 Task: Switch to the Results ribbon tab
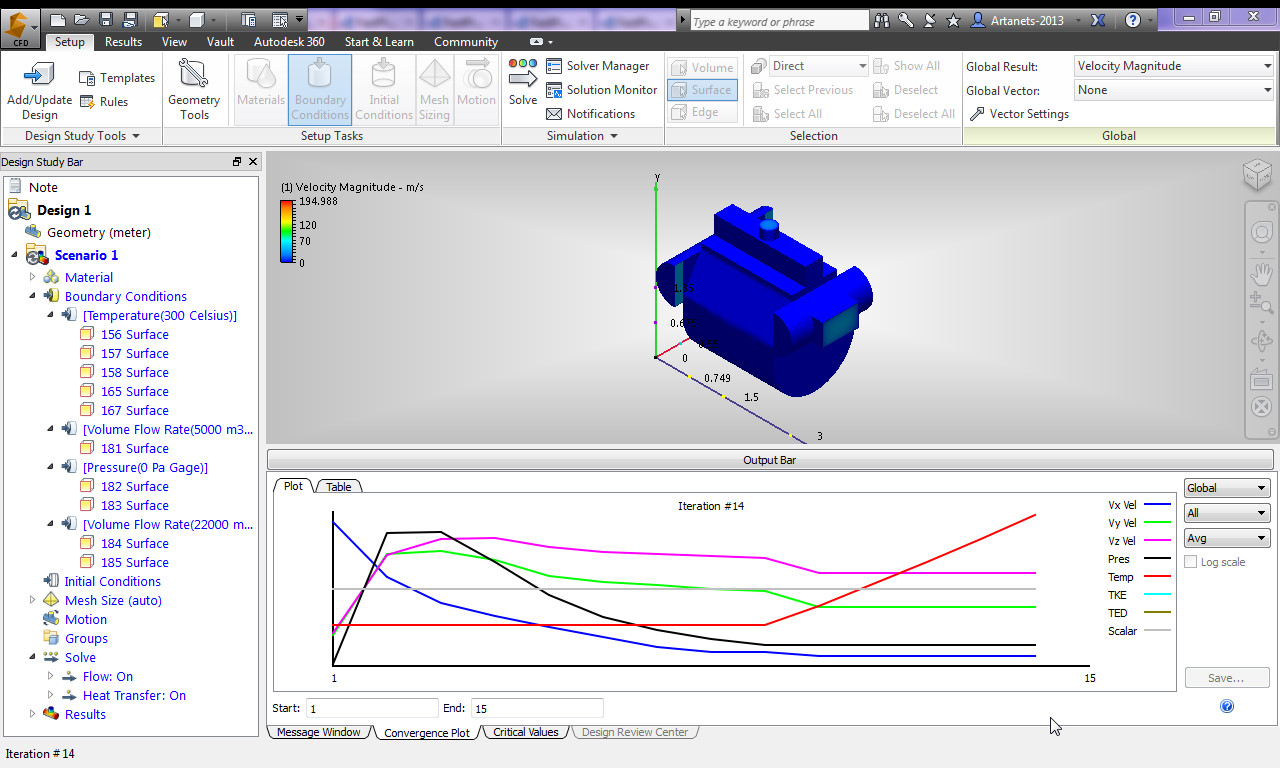123,42
